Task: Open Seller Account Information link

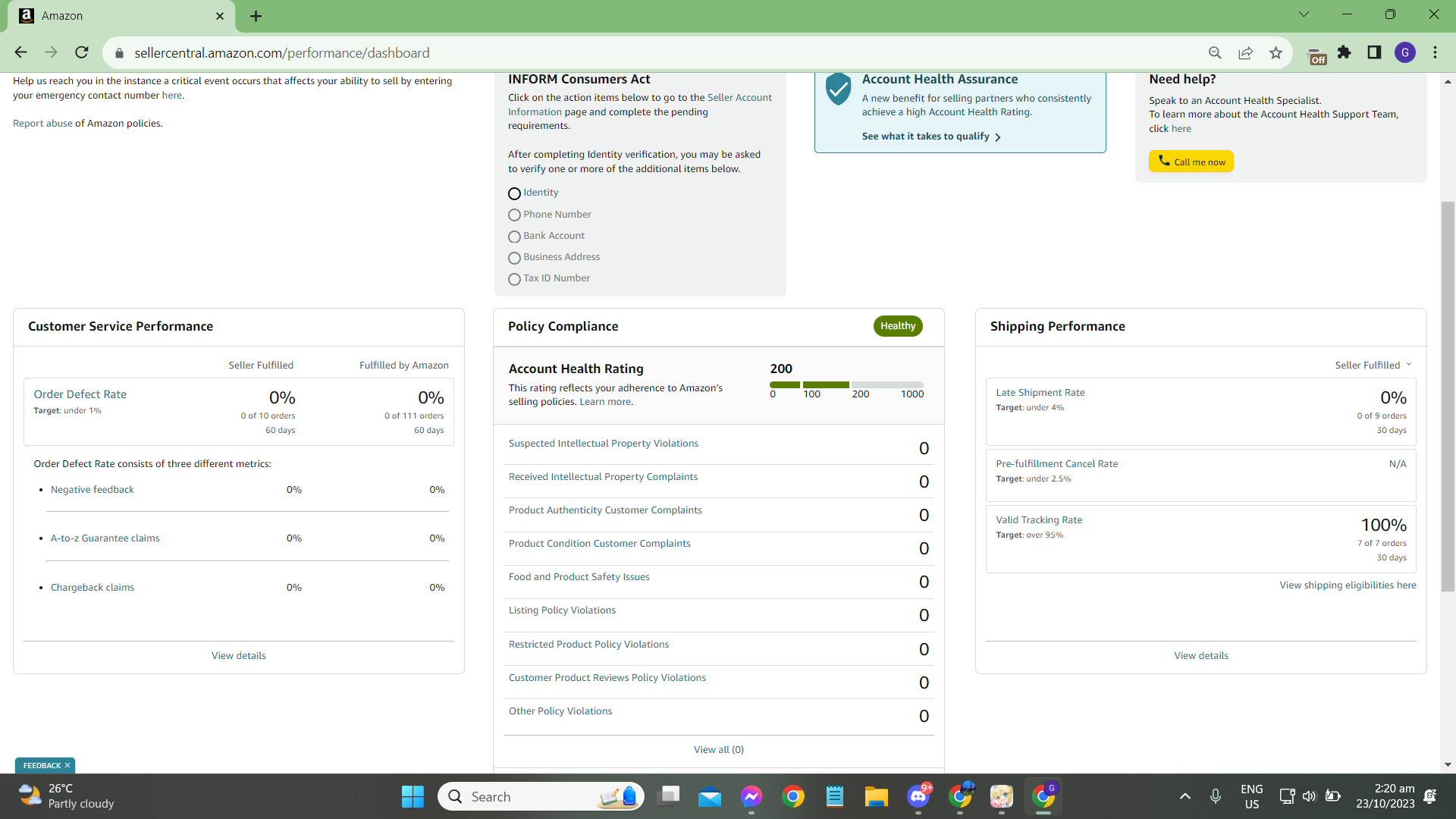Action: click(x=640, y=105)
